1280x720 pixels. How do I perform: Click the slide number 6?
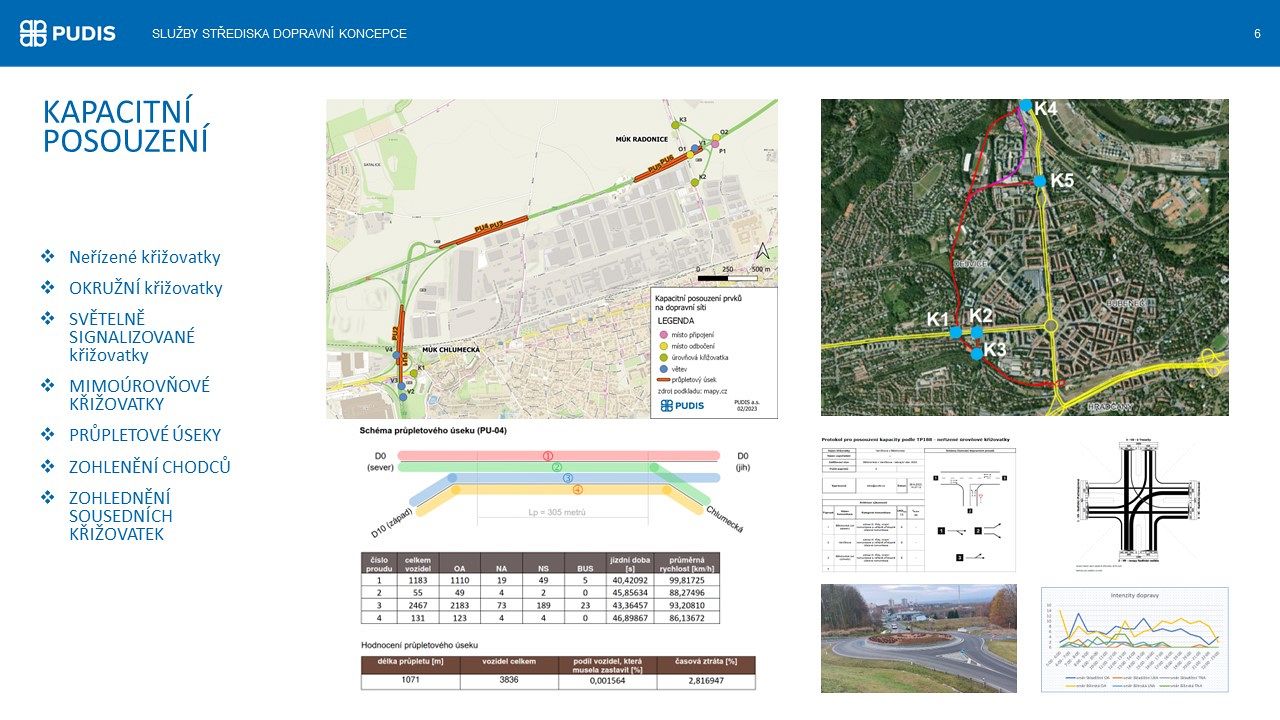(x=1257, y=34)
